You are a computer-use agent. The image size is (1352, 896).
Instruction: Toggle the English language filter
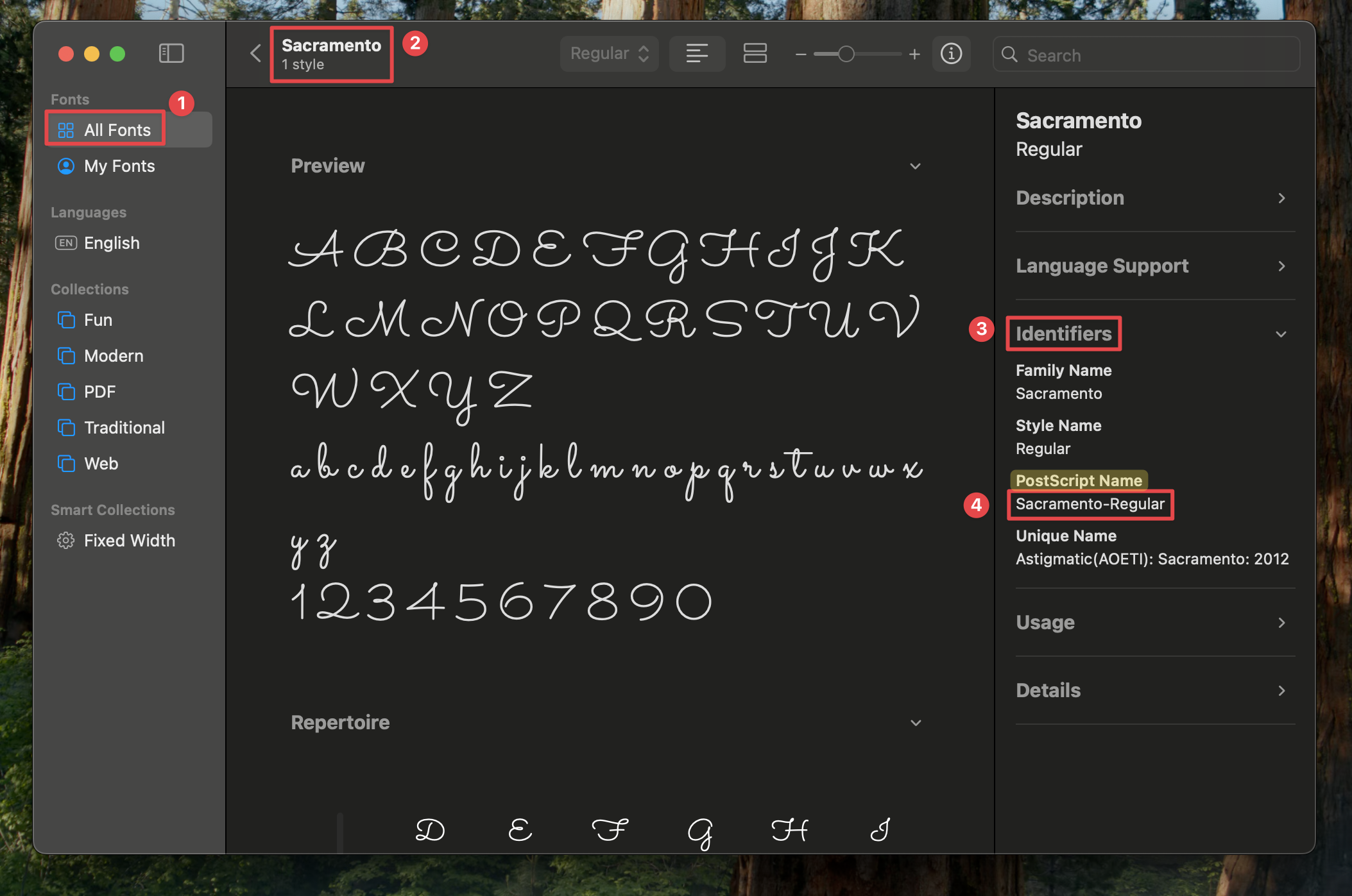coord(111,242)
